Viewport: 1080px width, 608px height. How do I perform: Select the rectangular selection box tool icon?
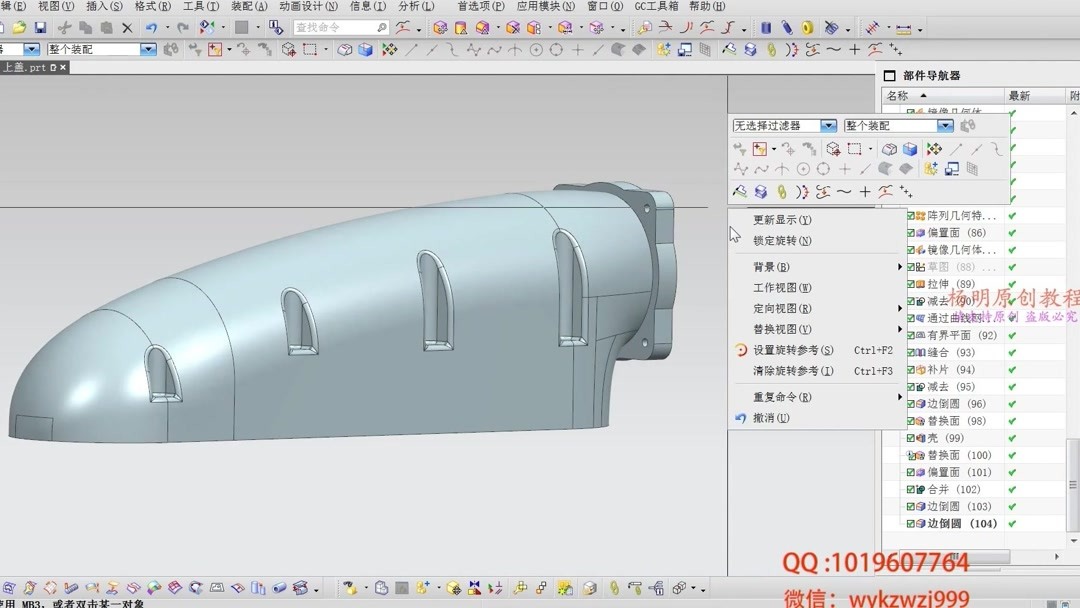pos(856,149)
